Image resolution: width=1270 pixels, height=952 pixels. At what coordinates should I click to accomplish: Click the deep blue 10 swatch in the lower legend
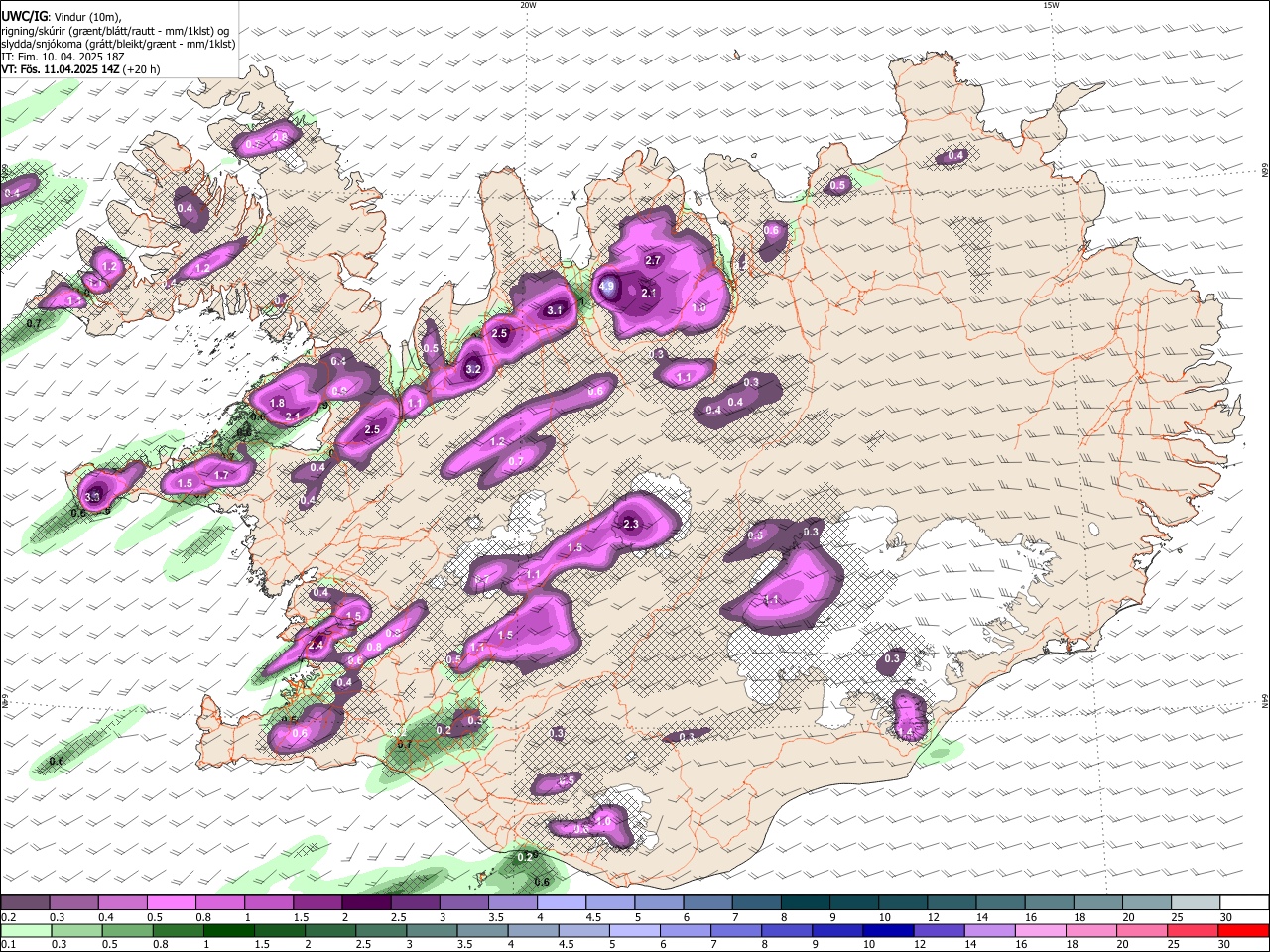click(x=888, y=931)
